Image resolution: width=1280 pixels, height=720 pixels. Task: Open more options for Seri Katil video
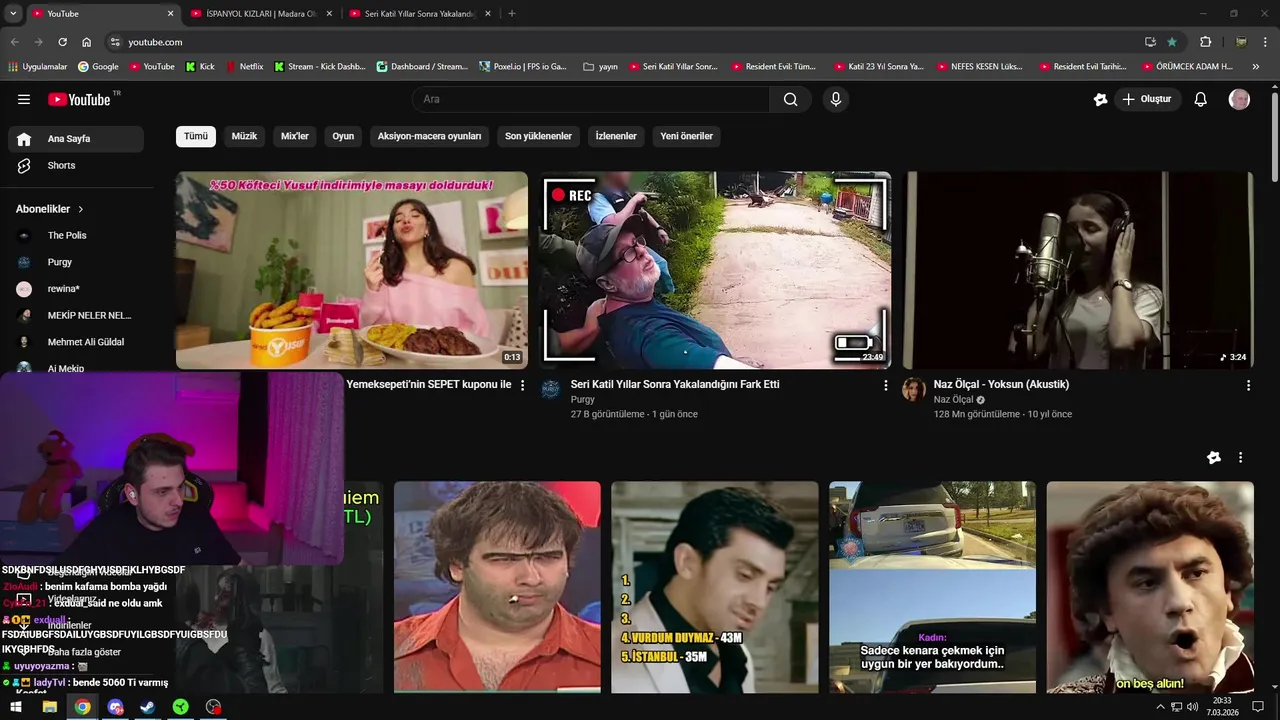pyautogui.click(x=885, y=385)
